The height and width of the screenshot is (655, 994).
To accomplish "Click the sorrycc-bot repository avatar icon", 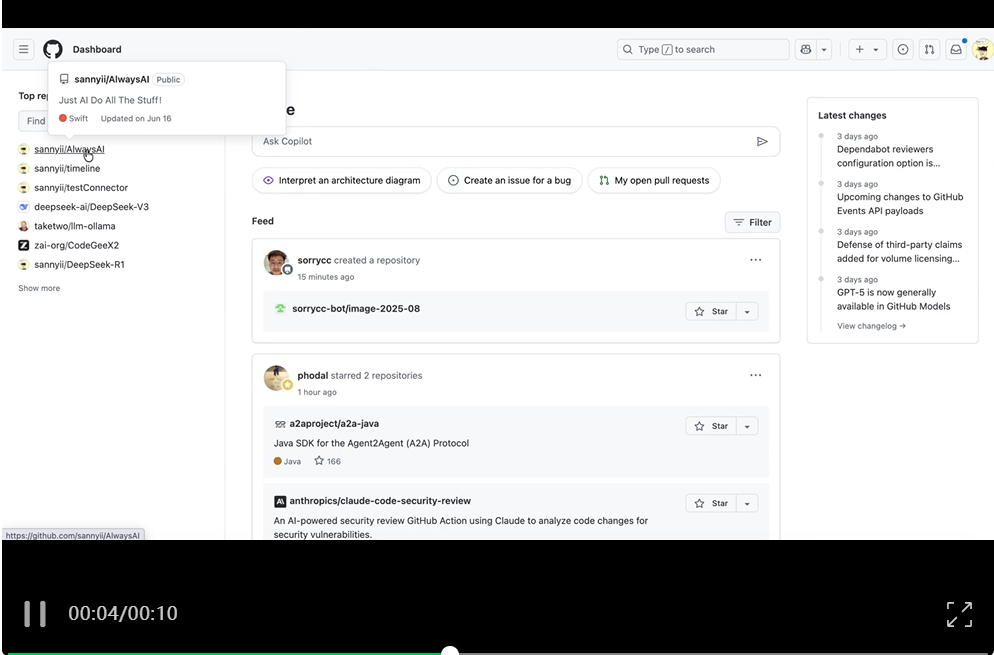I will pyautogui.click(x=280, y=309).
